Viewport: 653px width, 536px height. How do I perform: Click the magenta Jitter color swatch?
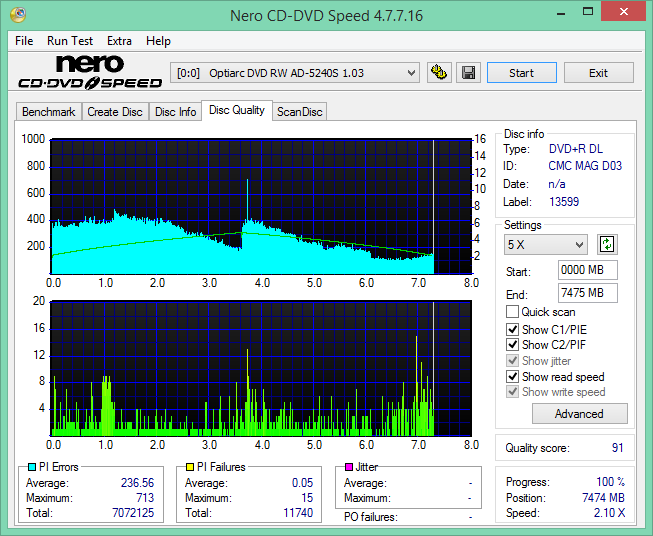click(349, 467)
